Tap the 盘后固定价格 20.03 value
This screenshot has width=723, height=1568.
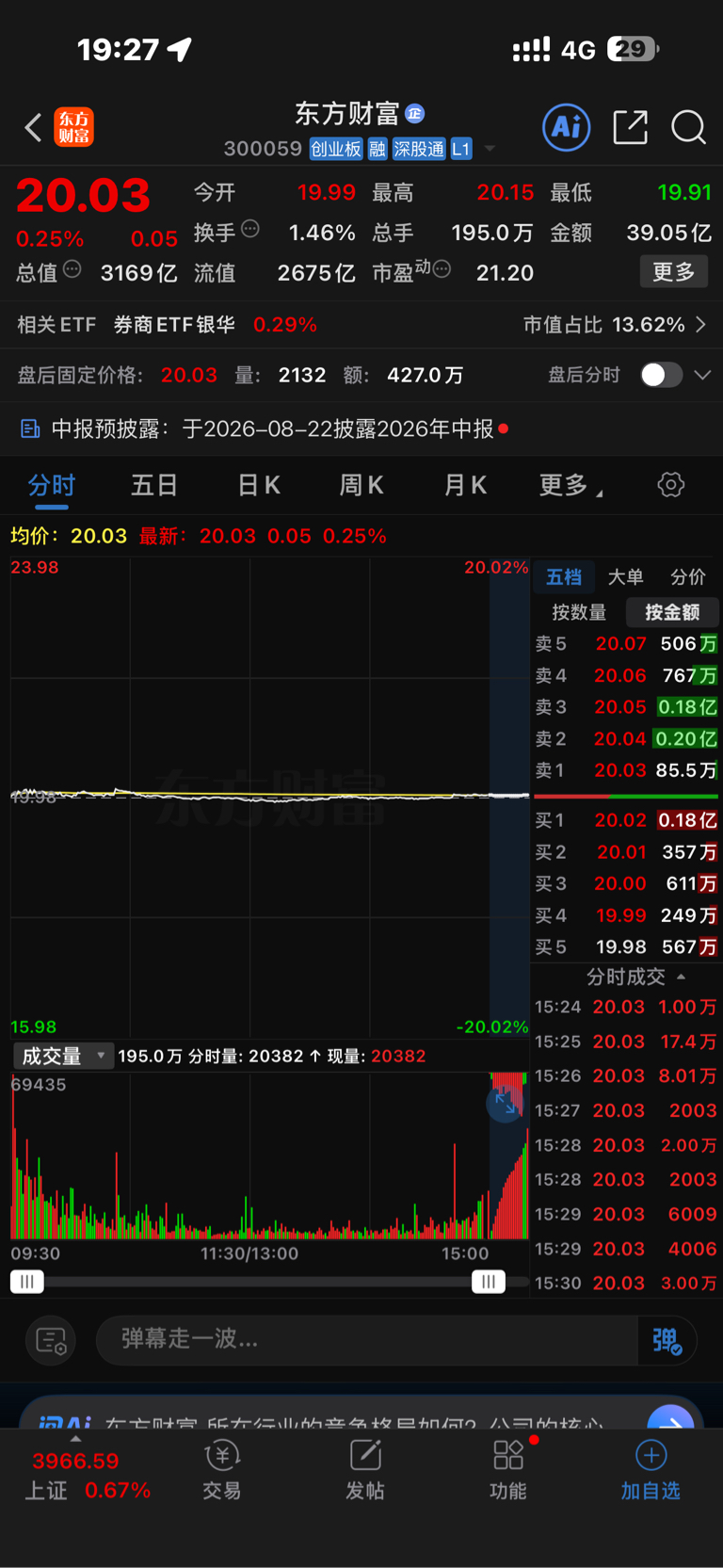[x=188, y=375]
